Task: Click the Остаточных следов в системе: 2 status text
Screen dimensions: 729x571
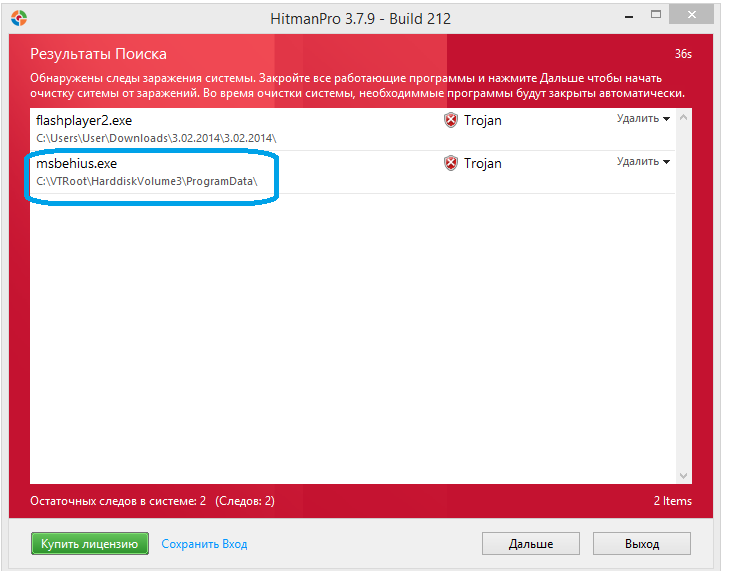Action: 118,501
